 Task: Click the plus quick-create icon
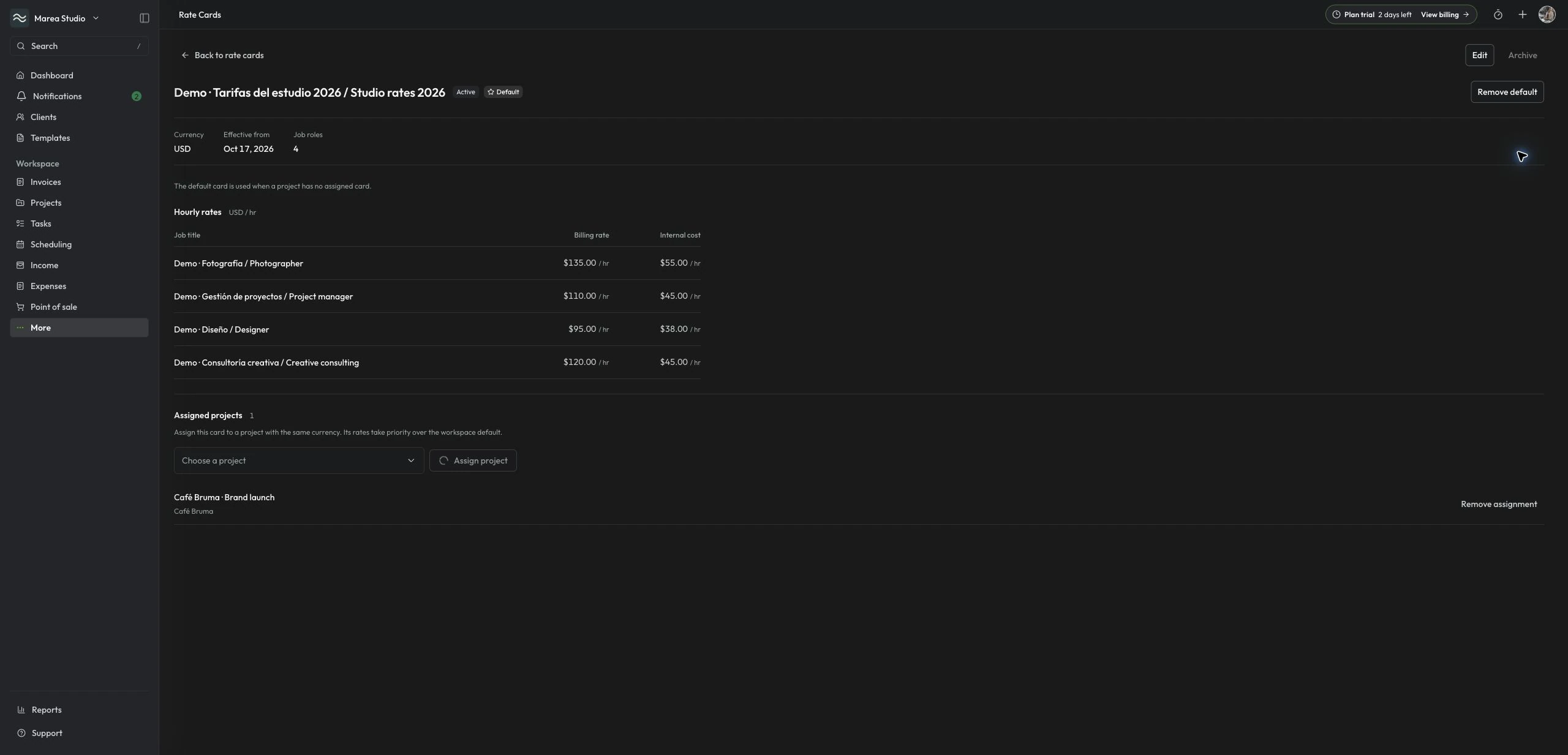point(1522,15)
